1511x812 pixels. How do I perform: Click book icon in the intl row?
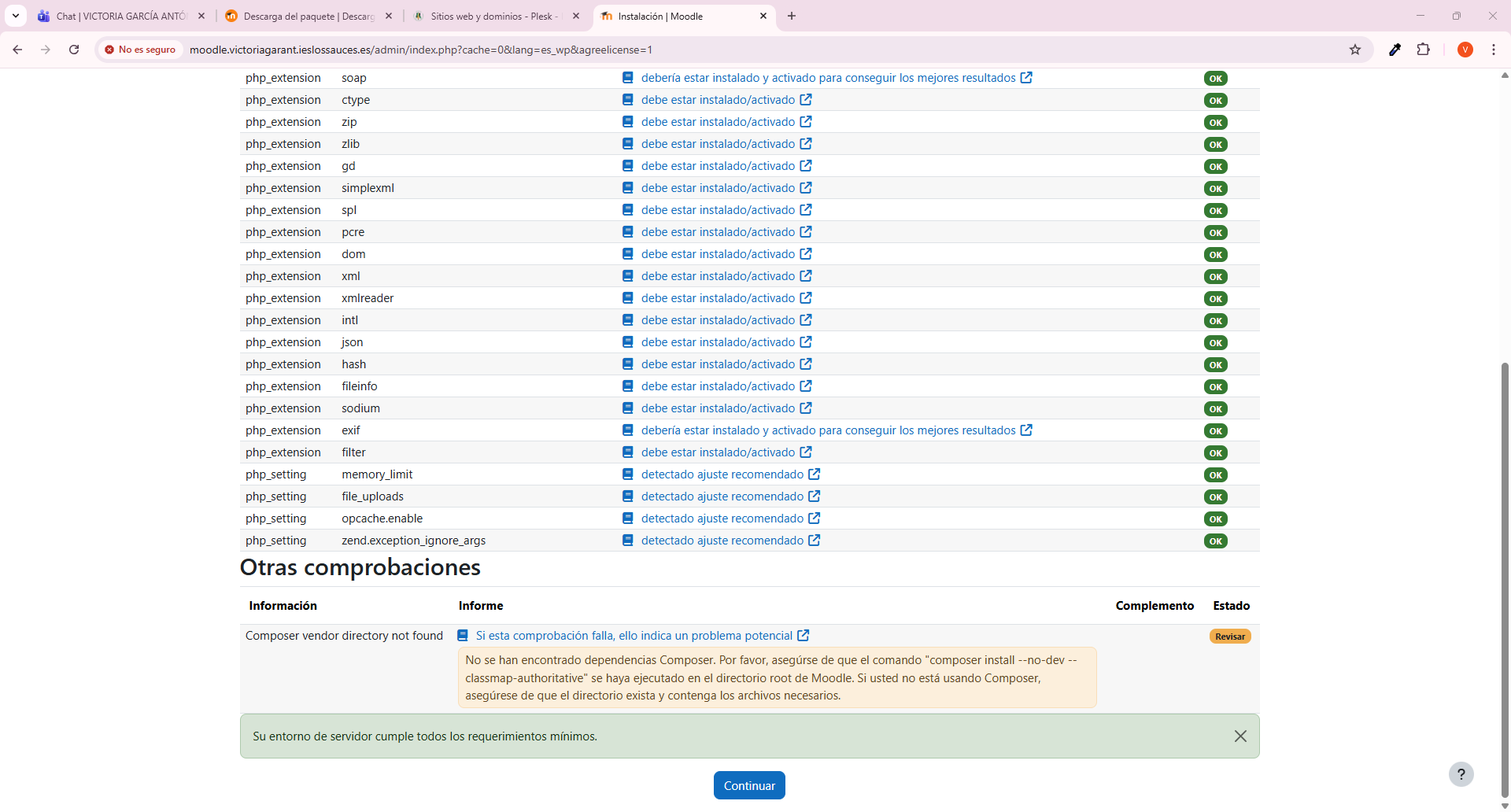coord(628,320)
